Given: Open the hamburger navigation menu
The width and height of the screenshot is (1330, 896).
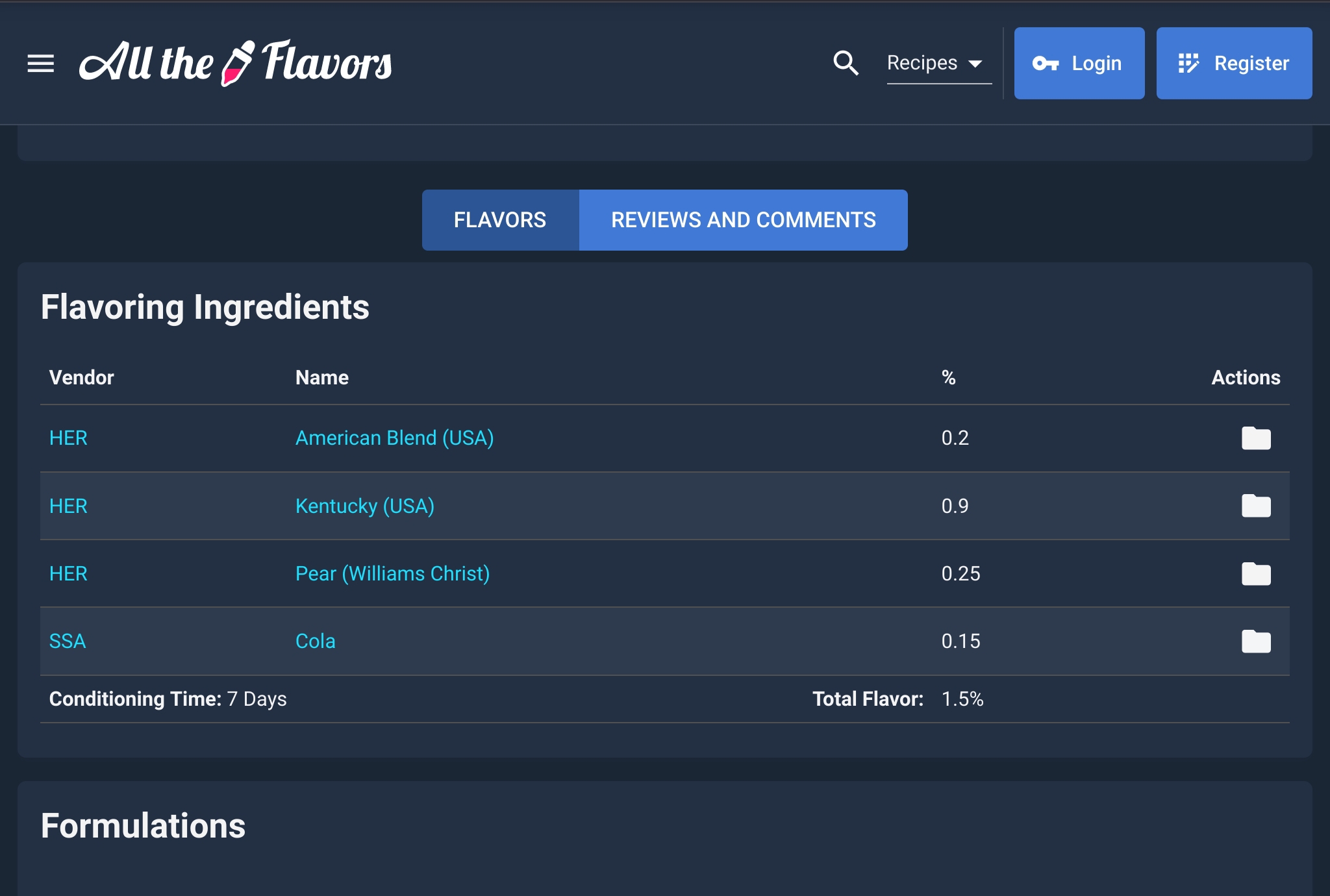Looking at the screenshot, I should point(40,64).
